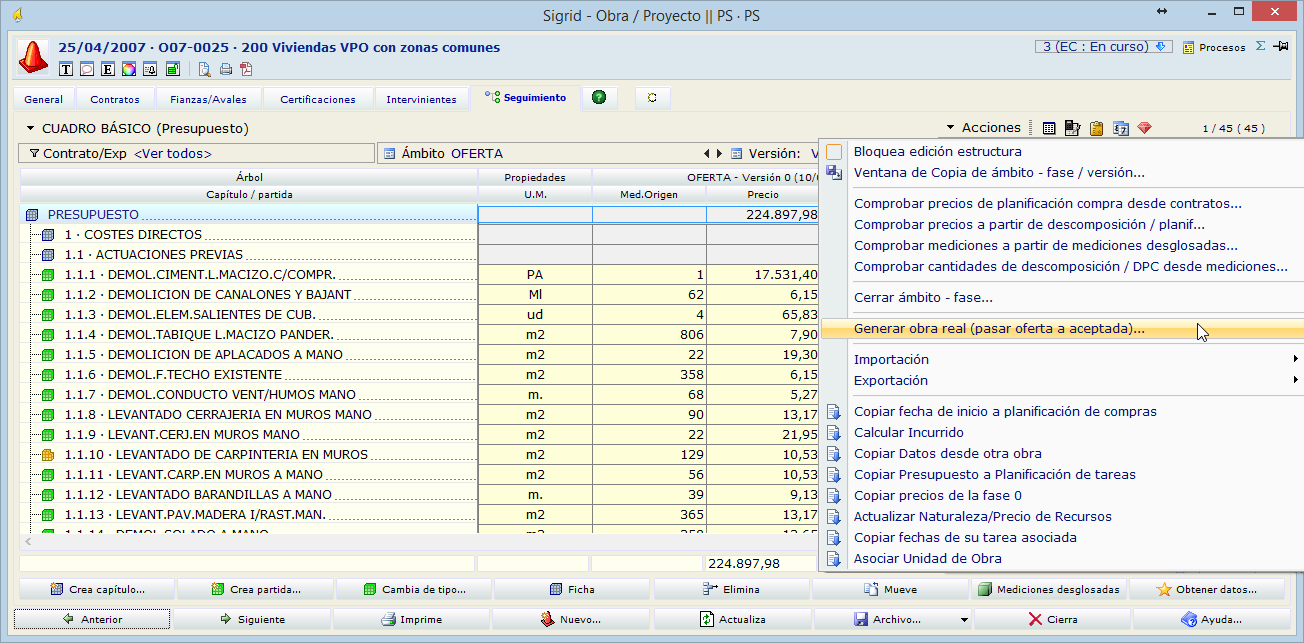Viewport: 1304px width, 643px height.
Task: Select 'Generar obra real' menu entry
Action: pos(999,329)
